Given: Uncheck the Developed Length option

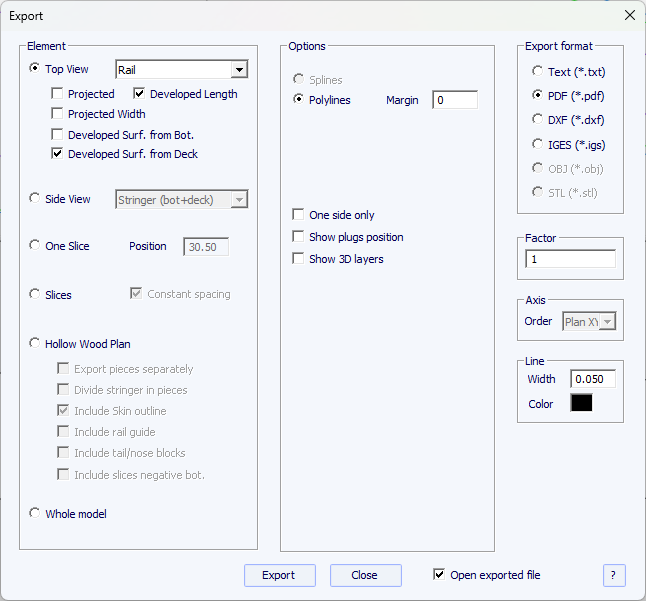Looking at the screenshot, I should click(140, 94).
